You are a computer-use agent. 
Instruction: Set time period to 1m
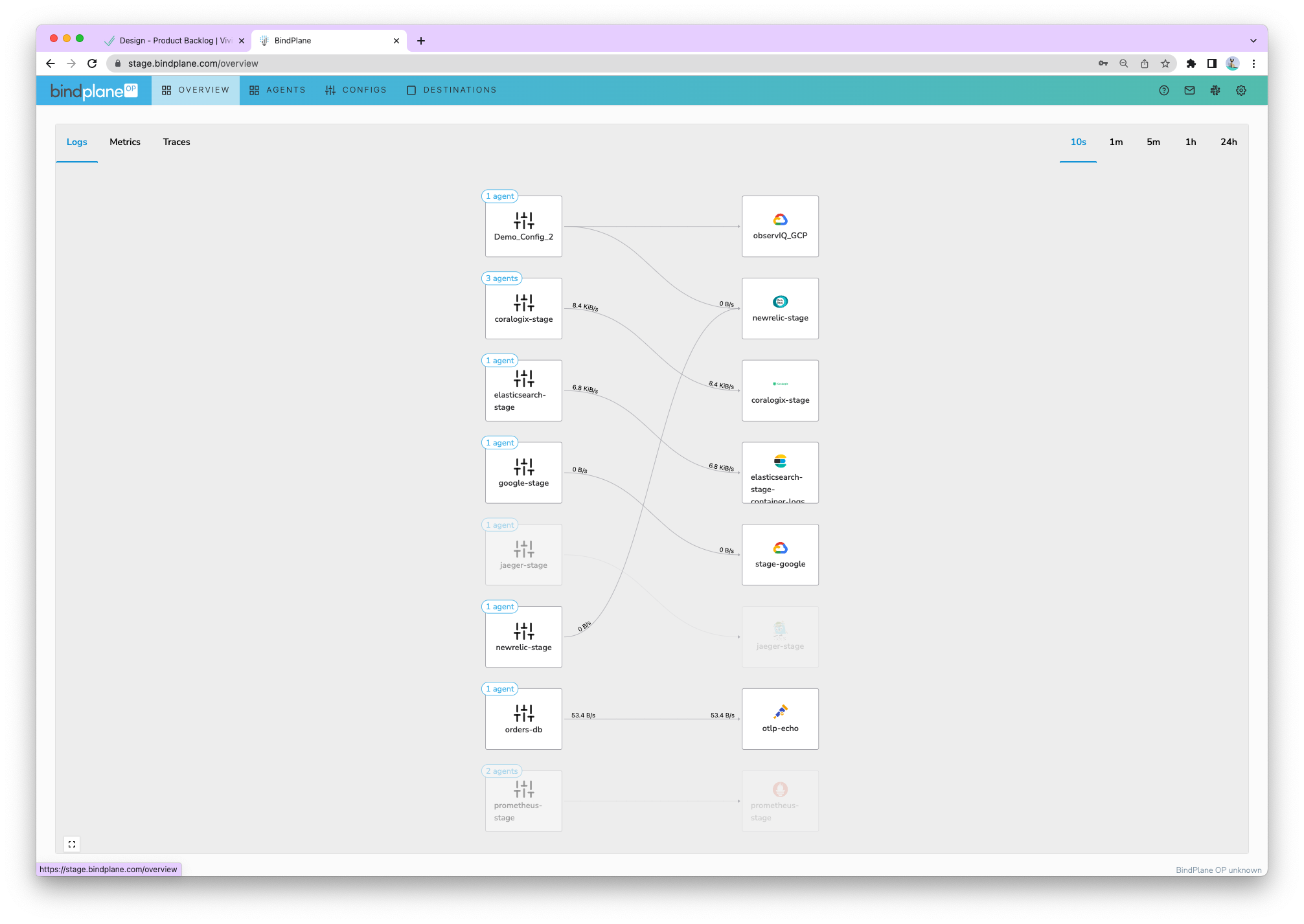coord(1116,142)
